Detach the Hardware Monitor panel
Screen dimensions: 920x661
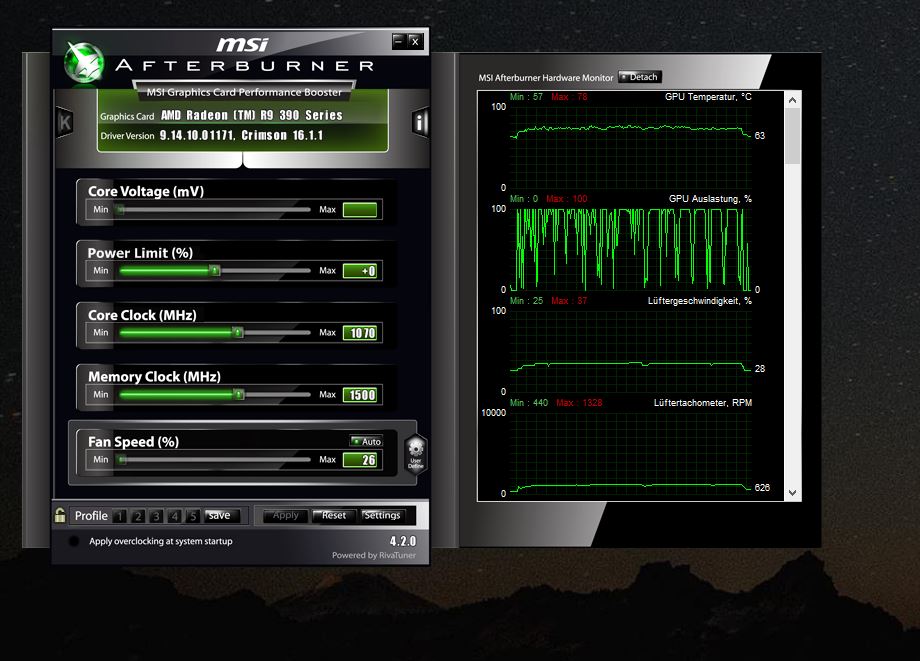(640, 77)
